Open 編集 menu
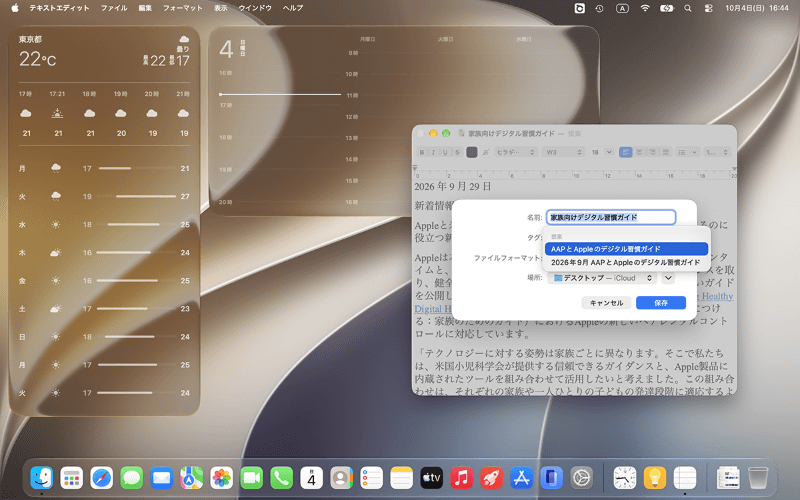The image size is (800, 500). (x=145, y=8)
